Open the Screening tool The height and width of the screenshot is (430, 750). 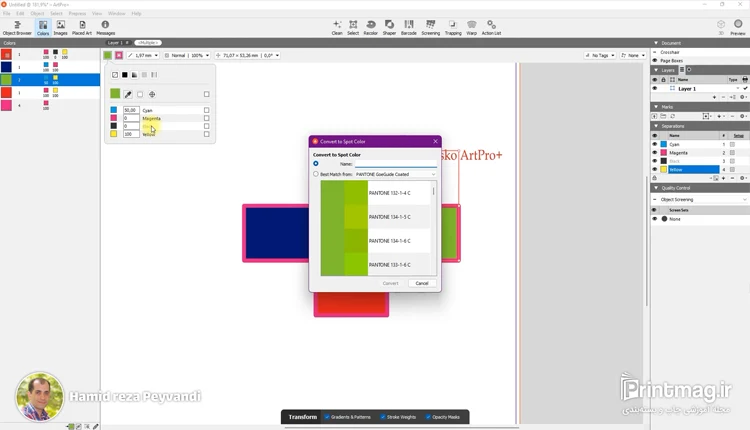pos(430,28)
